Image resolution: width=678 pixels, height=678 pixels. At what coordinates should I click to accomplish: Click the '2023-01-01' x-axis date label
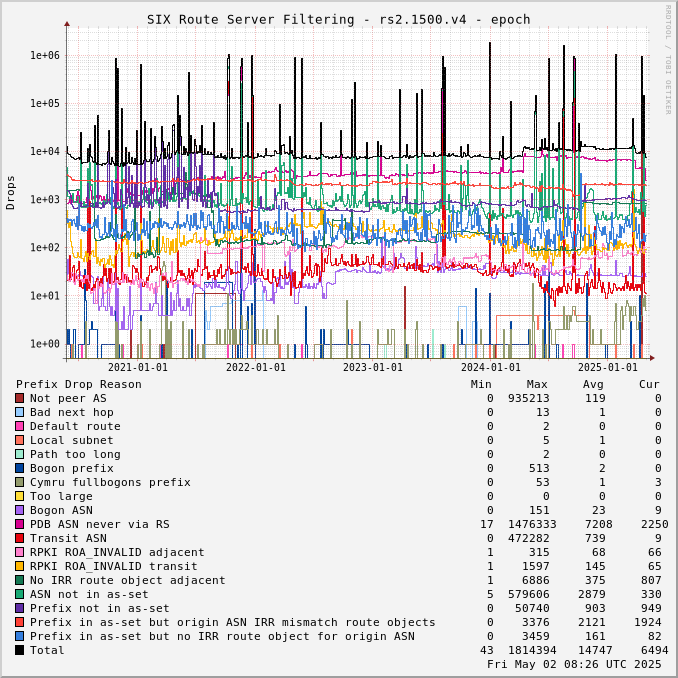[x=373, y=368]
